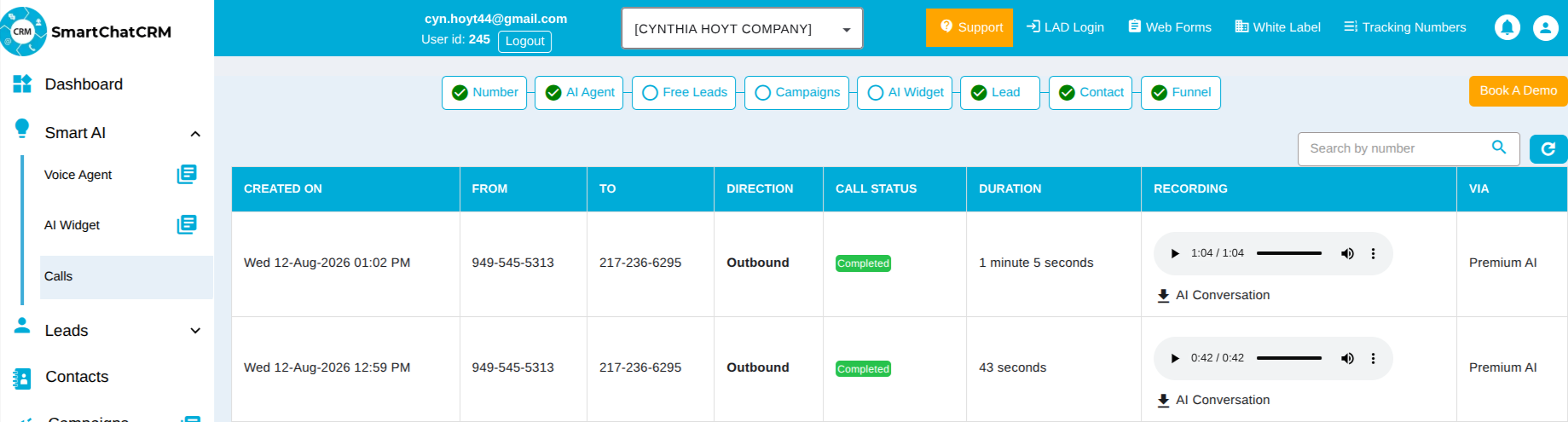Open the Leads menu label
Screen dimensions: 1568x422
point(67,331)
